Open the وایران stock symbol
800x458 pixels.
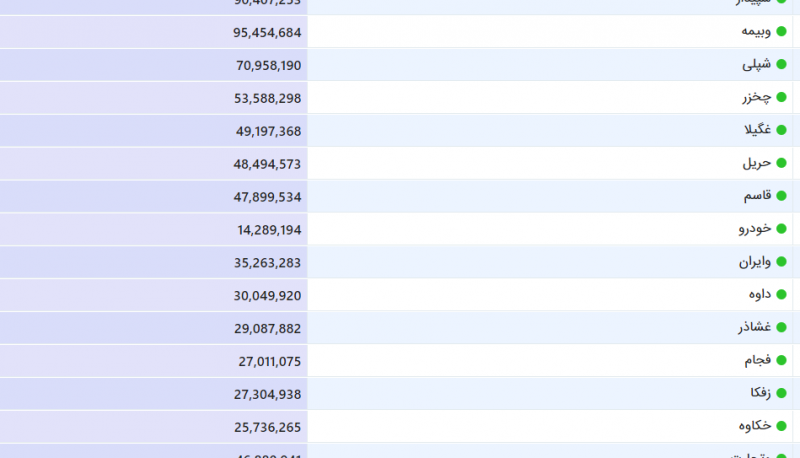tap(754, 262)
